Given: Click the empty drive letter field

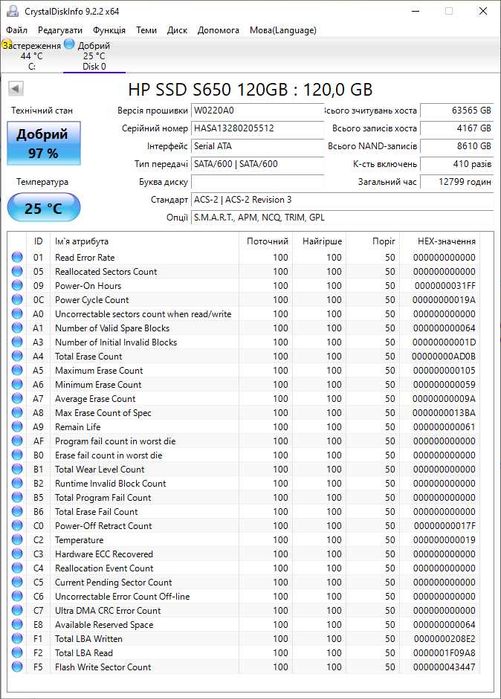Looking at the screenshot, I should click(257, 181).
